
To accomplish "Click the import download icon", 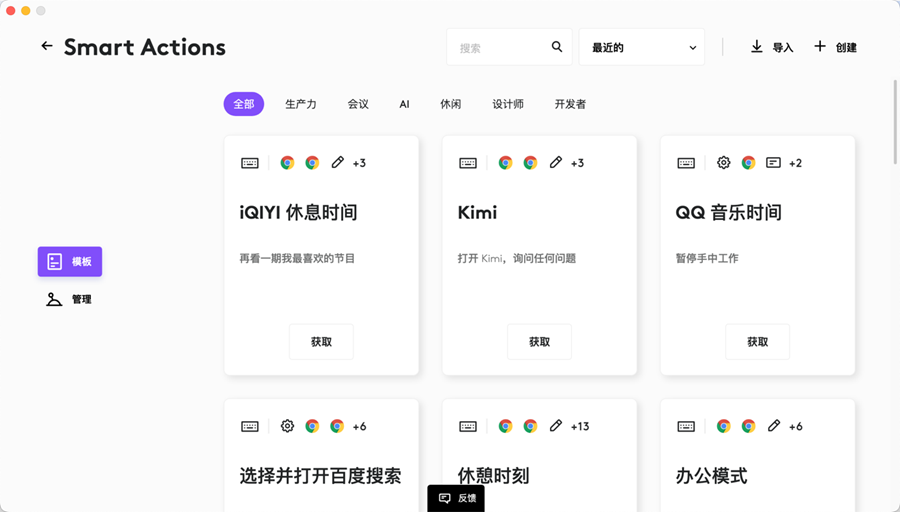I will 757,47.
